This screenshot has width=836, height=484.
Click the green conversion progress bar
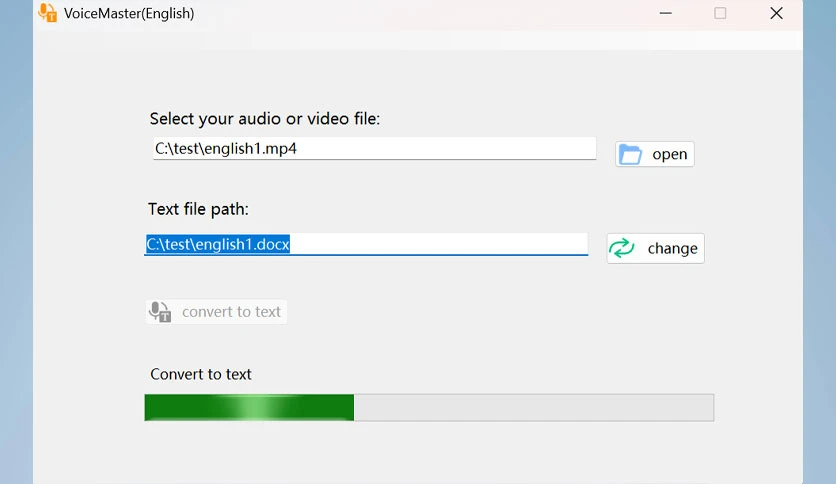[x=429, y=408]
